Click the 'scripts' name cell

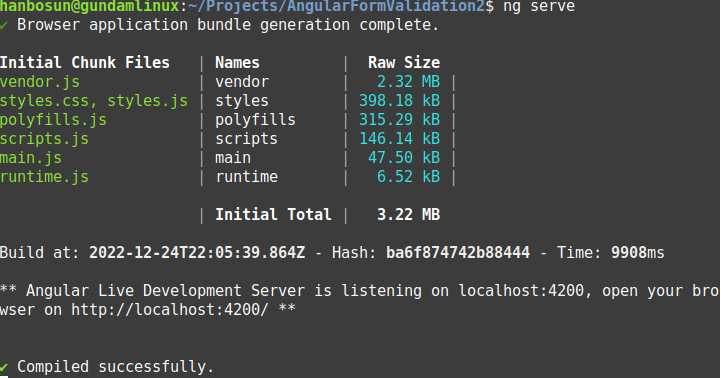pos(246,139)
